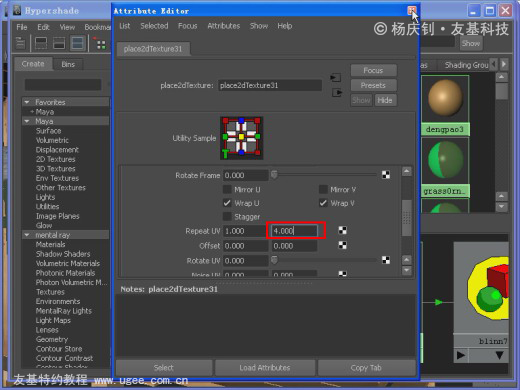This screenshot has width=520, height=390.
Task: Click the down arrow under blinn7 node
Action: click(x=499, y=355)
